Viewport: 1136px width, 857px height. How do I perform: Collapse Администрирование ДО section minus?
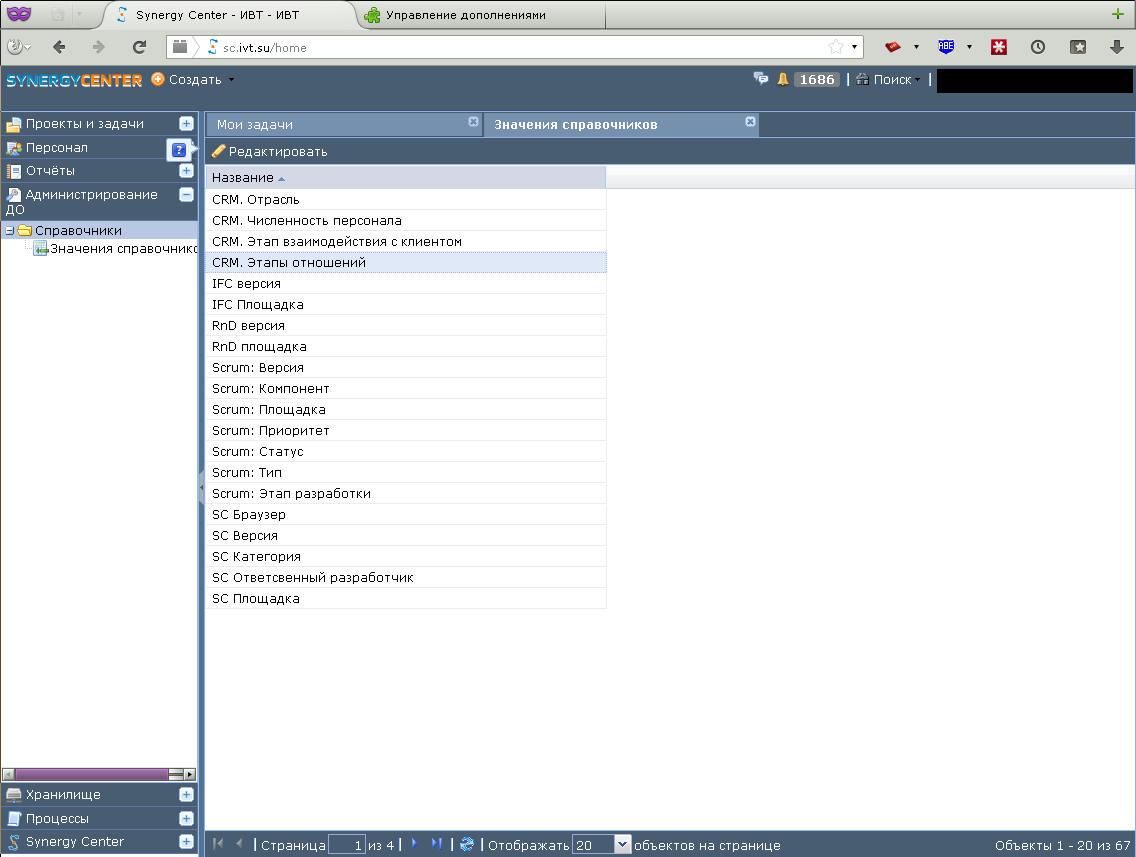point(186,194)
